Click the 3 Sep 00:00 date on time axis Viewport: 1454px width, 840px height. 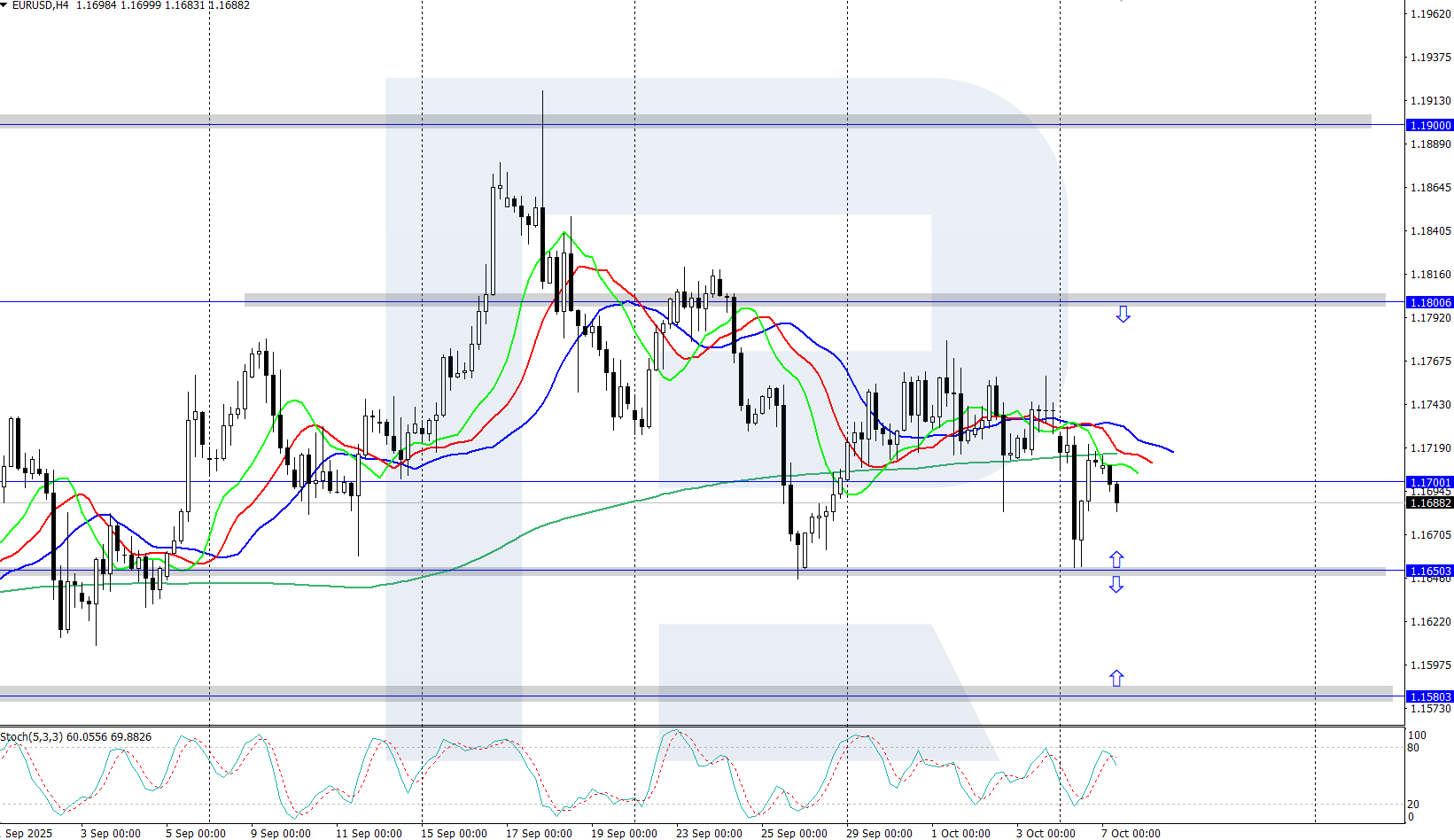[111, 833]
